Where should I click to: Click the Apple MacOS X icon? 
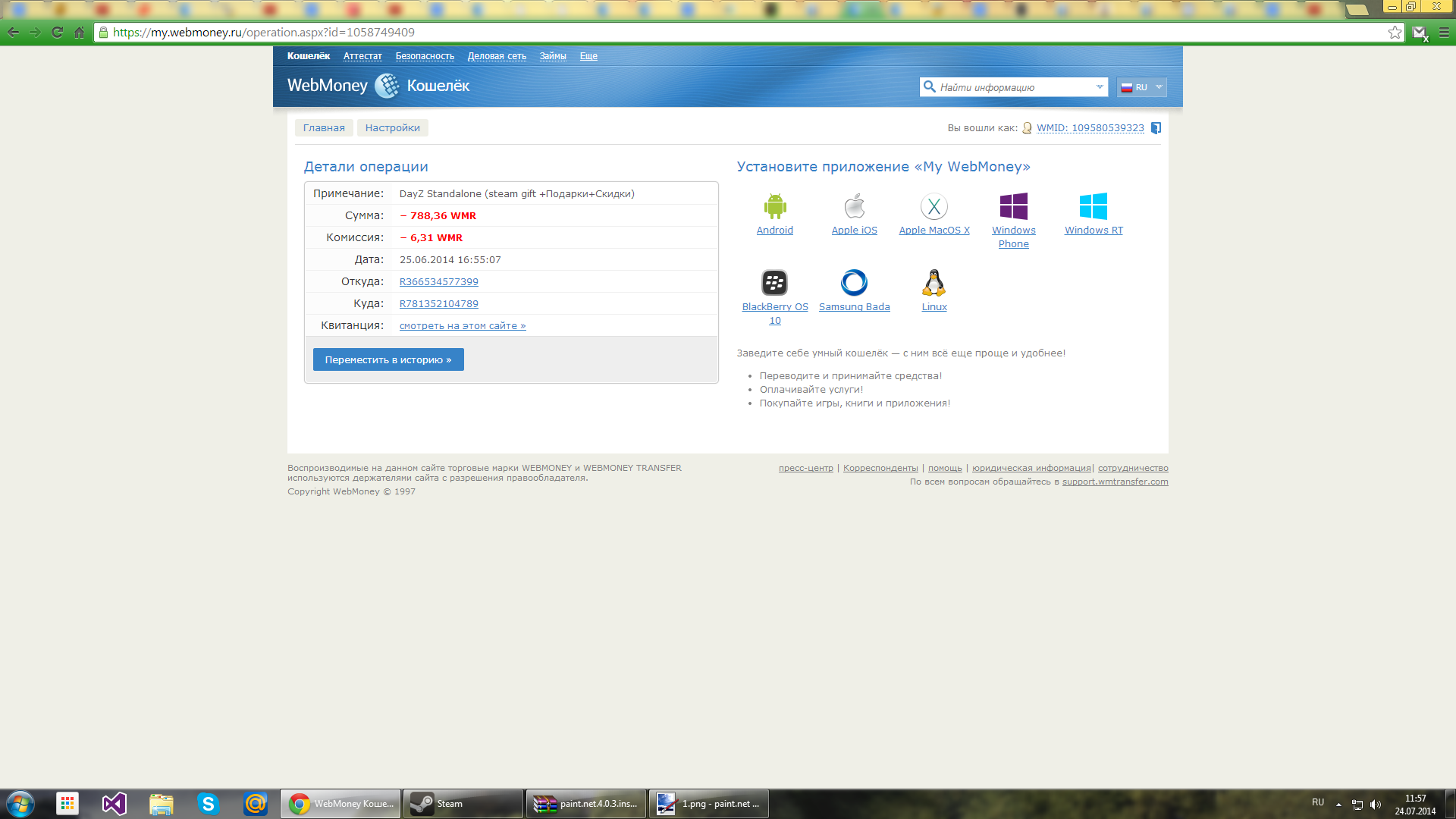tap(934, 206)
